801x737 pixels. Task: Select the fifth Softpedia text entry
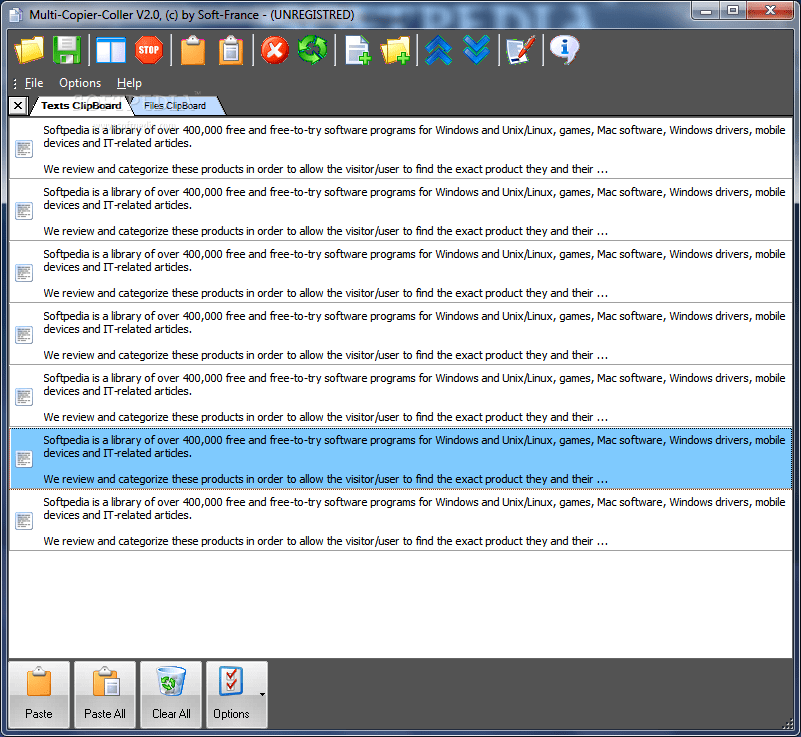[400, 396]
